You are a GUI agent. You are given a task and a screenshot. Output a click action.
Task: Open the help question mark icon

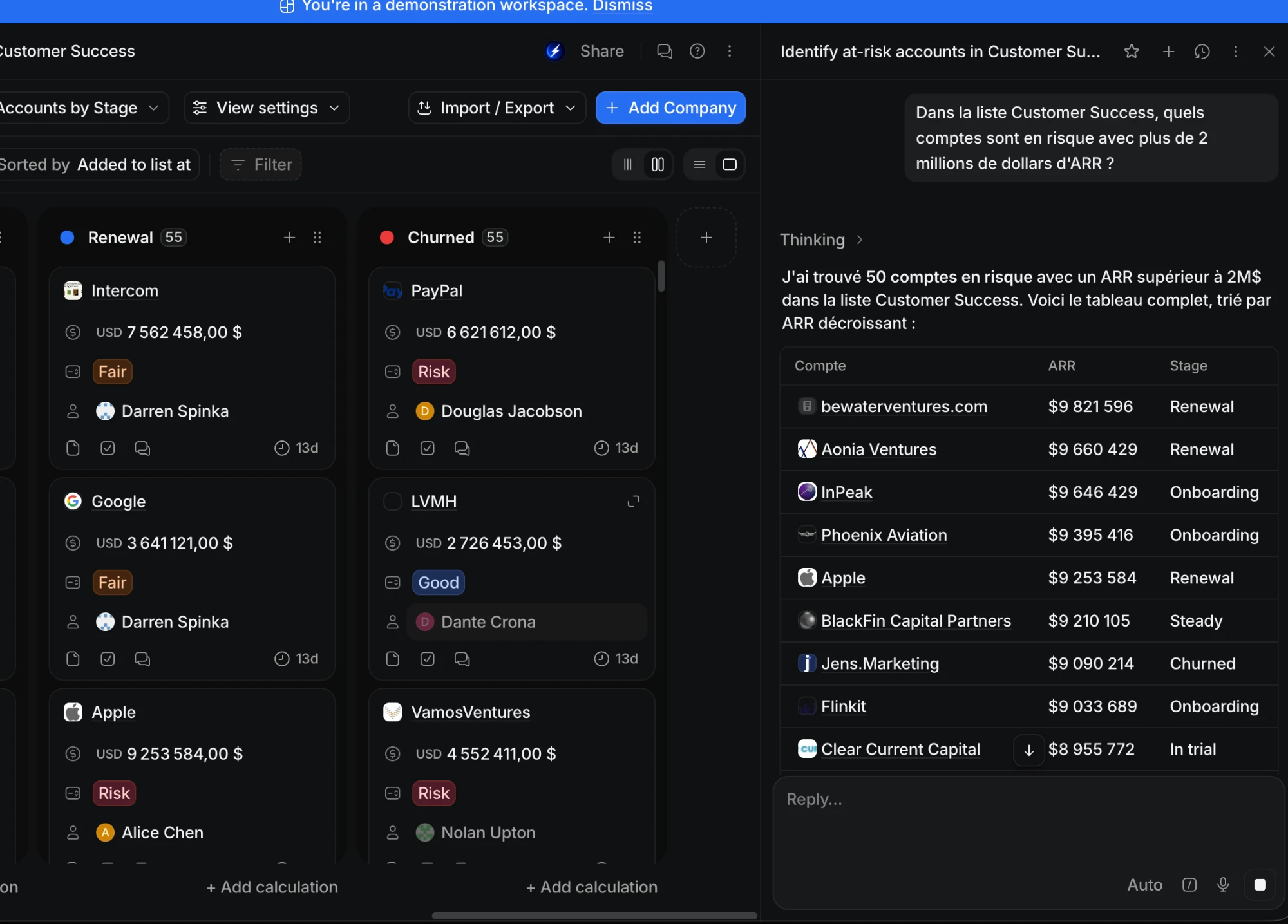[697, 51]
